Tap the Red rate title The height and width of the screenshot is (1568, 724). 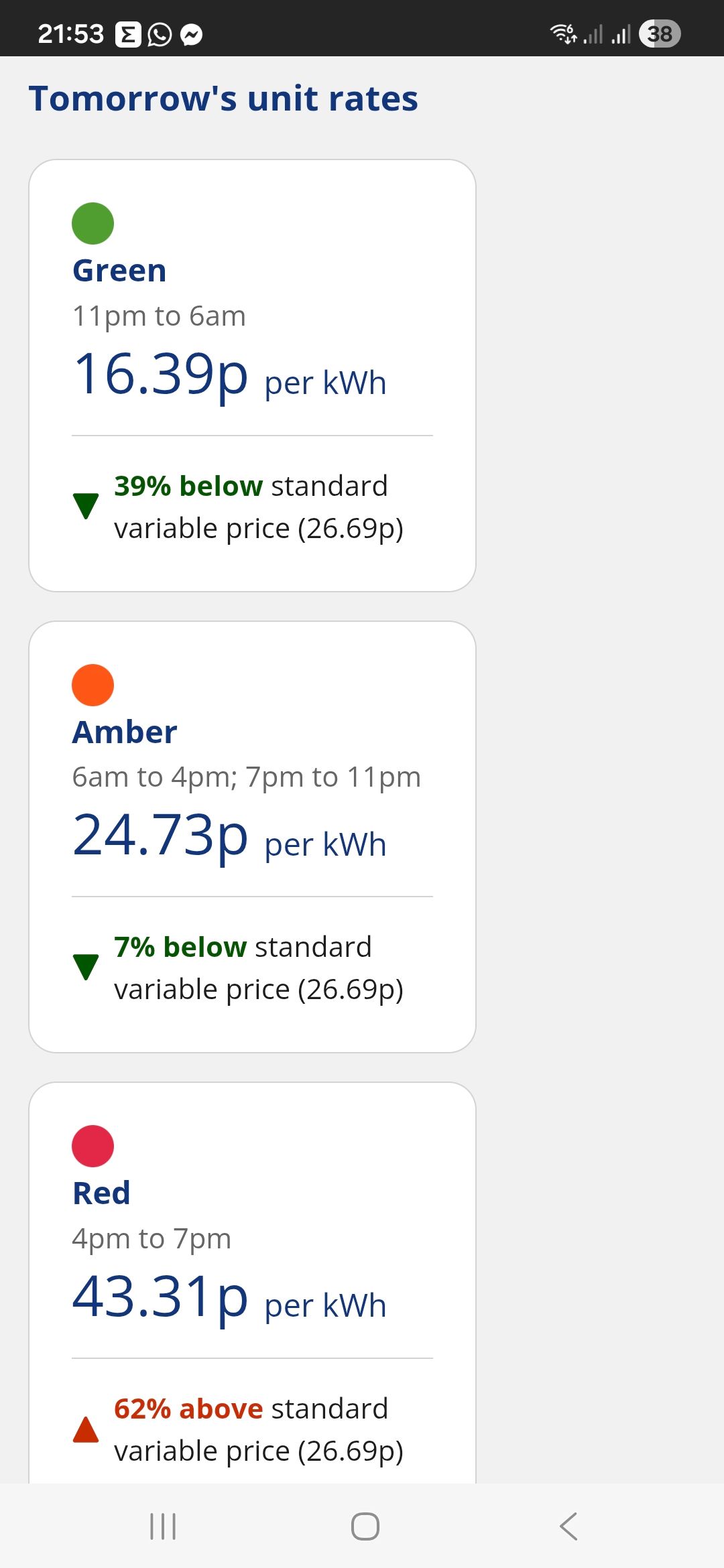click(101, 1193)
